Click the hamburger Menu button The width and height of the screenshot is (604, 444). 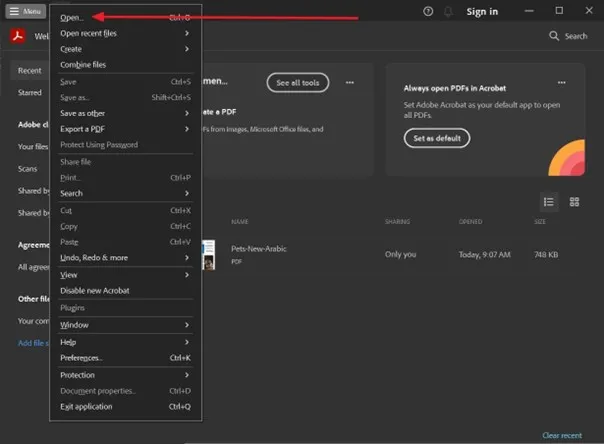click(x=26, y=11)
